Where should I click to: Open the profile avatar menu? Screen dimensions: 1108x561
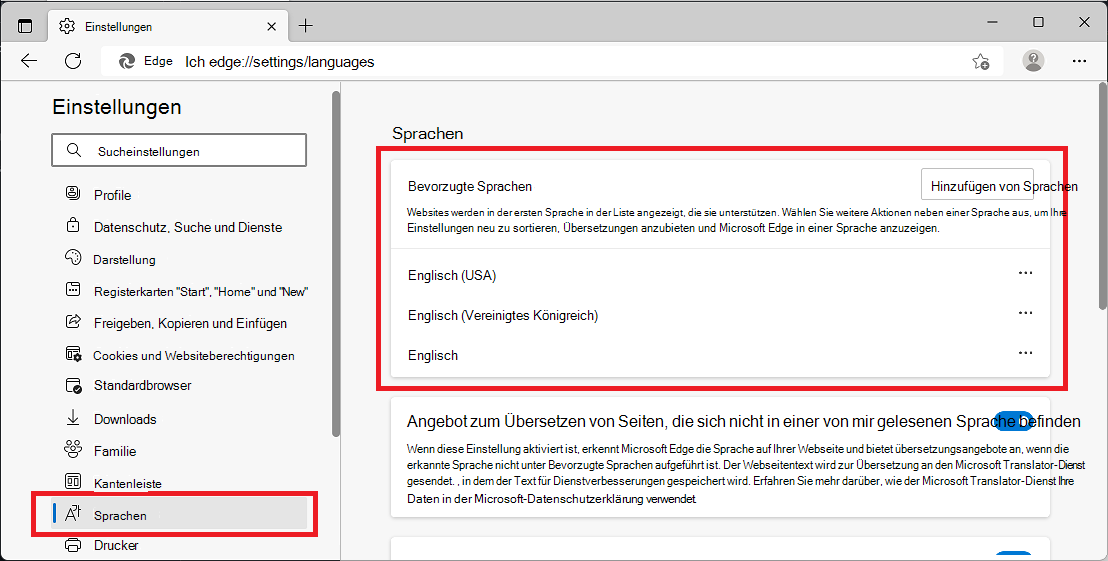tap(1033, 61)
